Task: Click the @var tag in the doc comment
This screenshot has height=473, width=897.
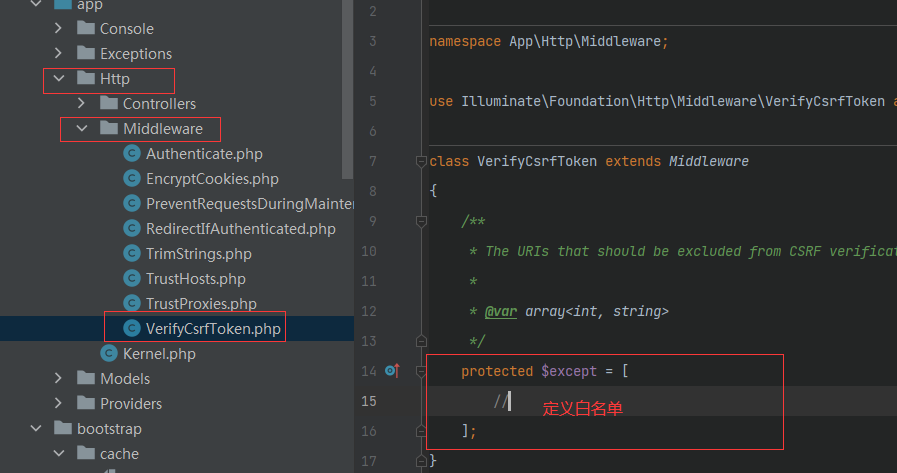Action: (501, 312)
